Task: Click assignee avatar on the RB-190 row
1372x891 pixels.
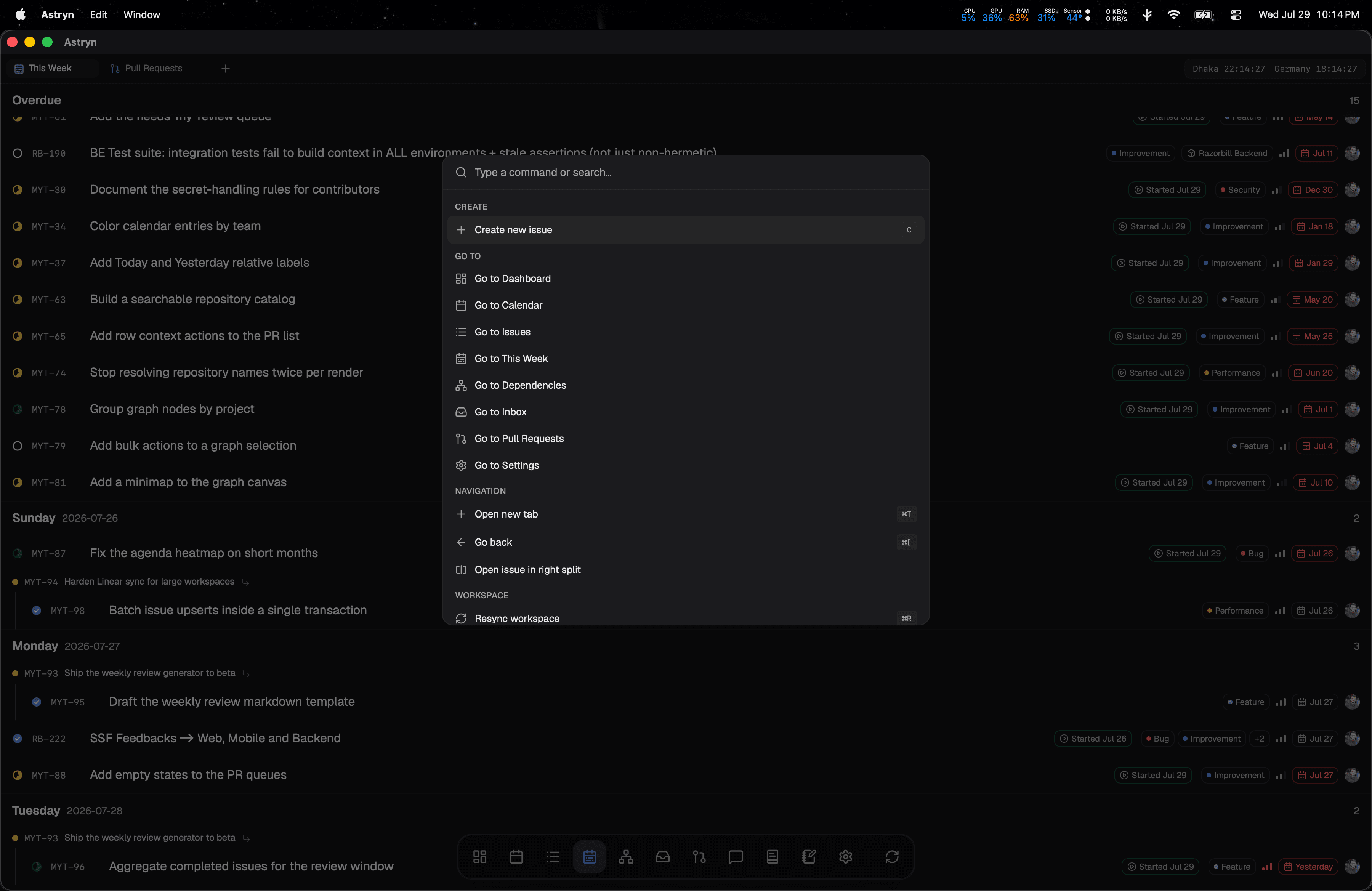Action: click(1352, 153)
